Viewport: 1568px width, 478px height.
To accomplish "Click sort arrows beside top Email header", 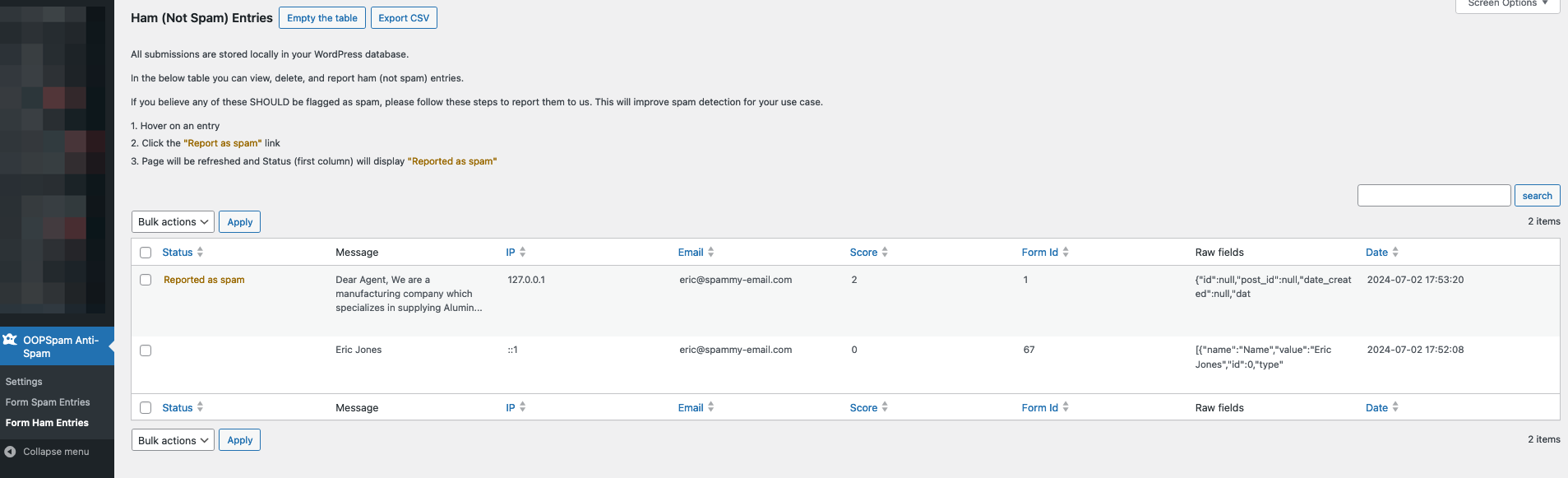I will click(x=710, y=253).
